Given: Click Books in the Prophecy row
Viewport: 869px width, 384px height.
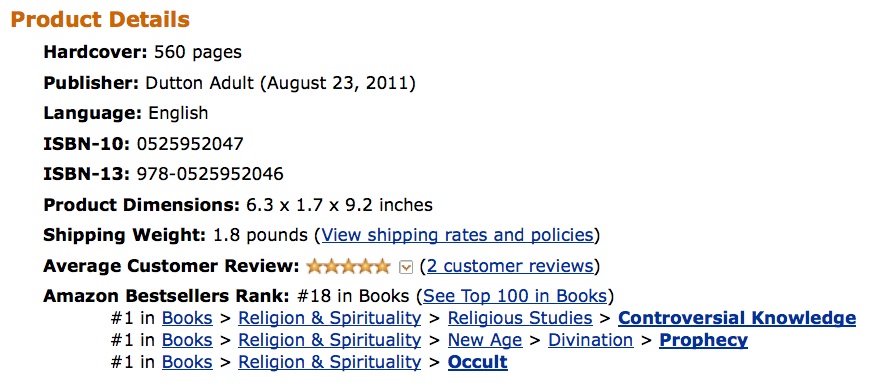Looking at the screenshot, I should click(x=187, y=340).
